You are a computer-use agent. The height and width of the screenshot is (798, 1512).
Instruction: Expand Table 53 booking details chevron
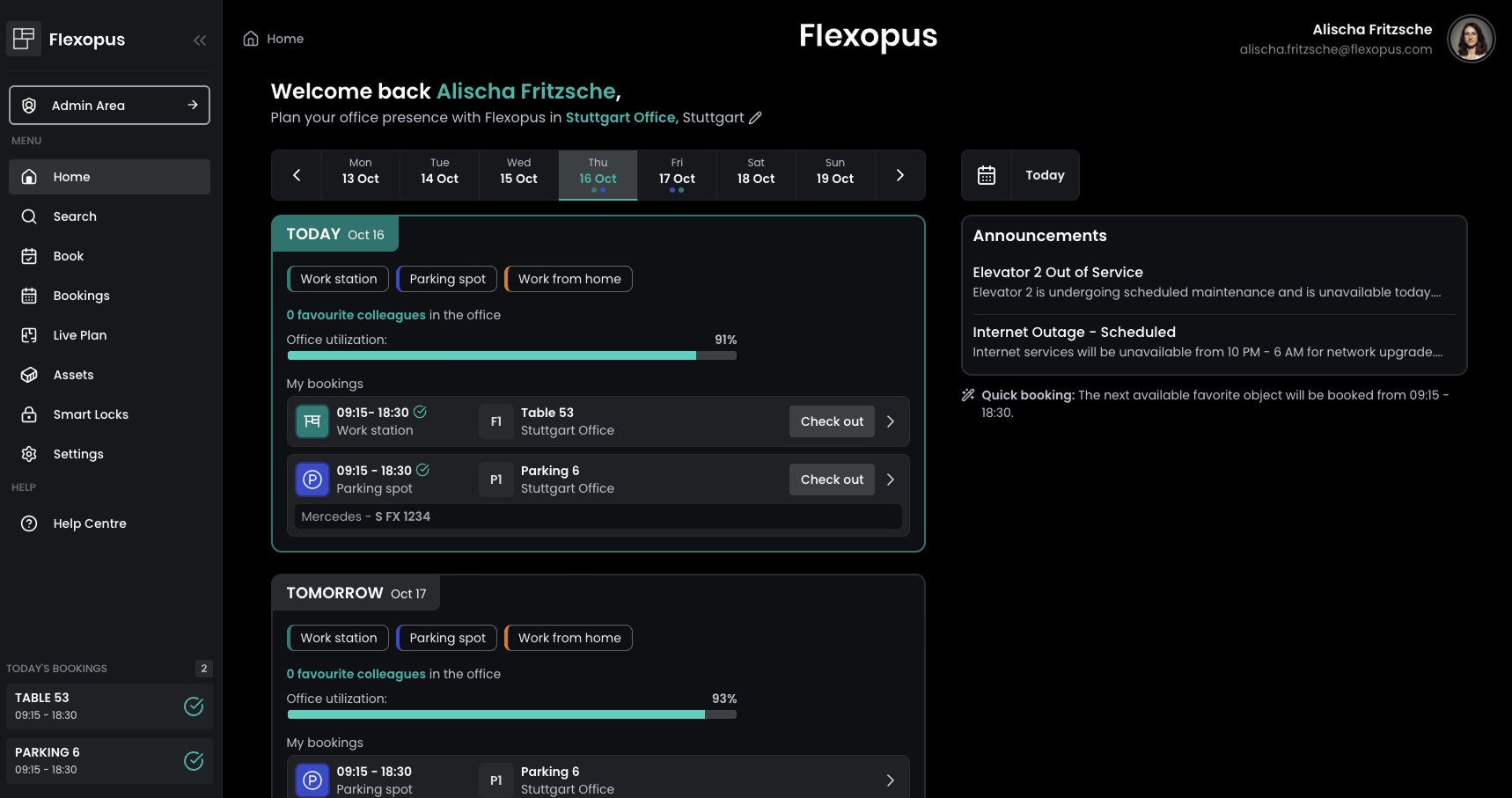pyautogui.click(x=891, y=421)
